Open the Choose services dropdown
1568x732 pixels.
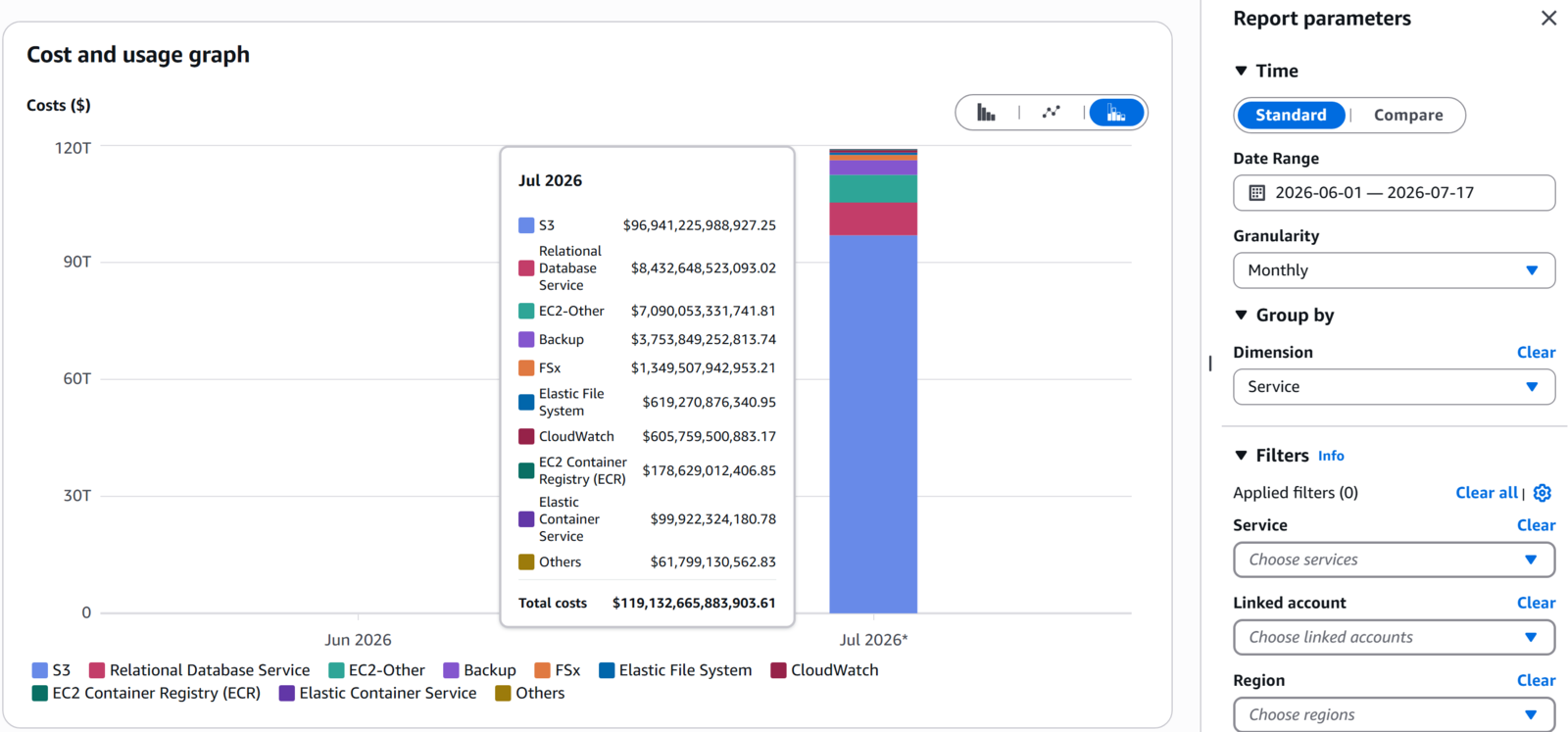coord(1394,560)
